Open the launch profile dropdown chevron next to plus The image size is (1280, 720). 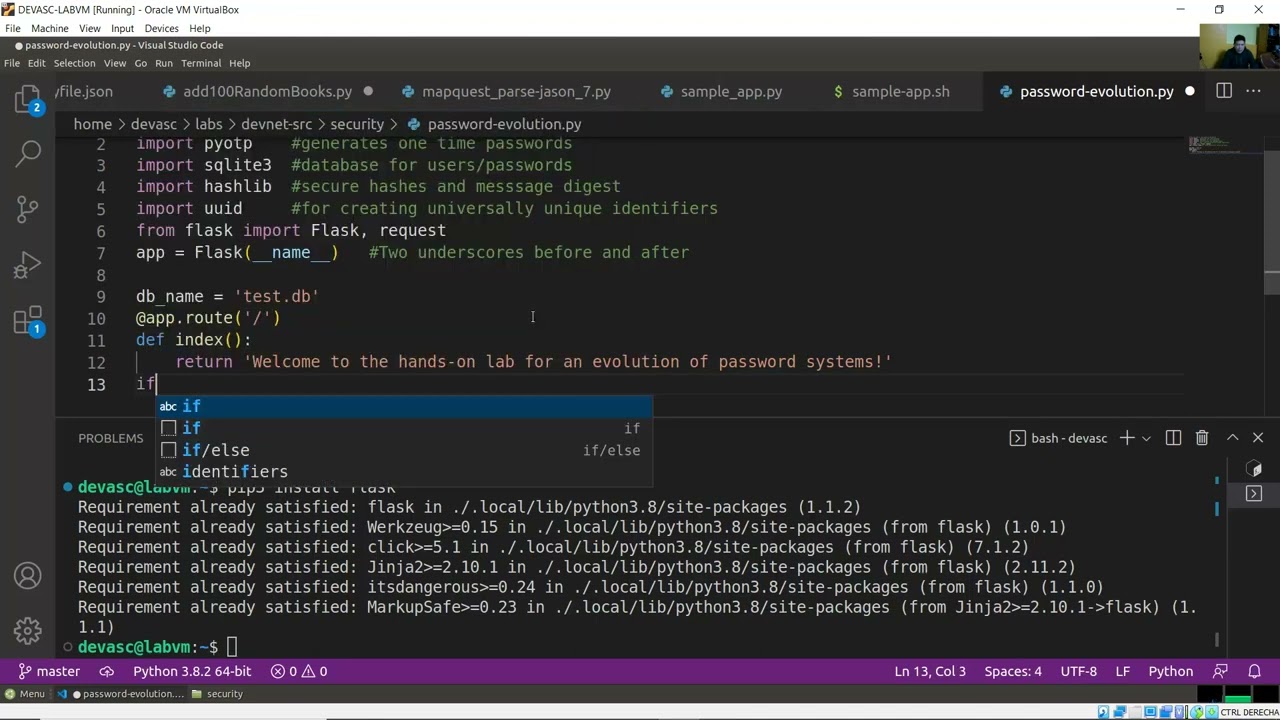[x=1146, y=438]
